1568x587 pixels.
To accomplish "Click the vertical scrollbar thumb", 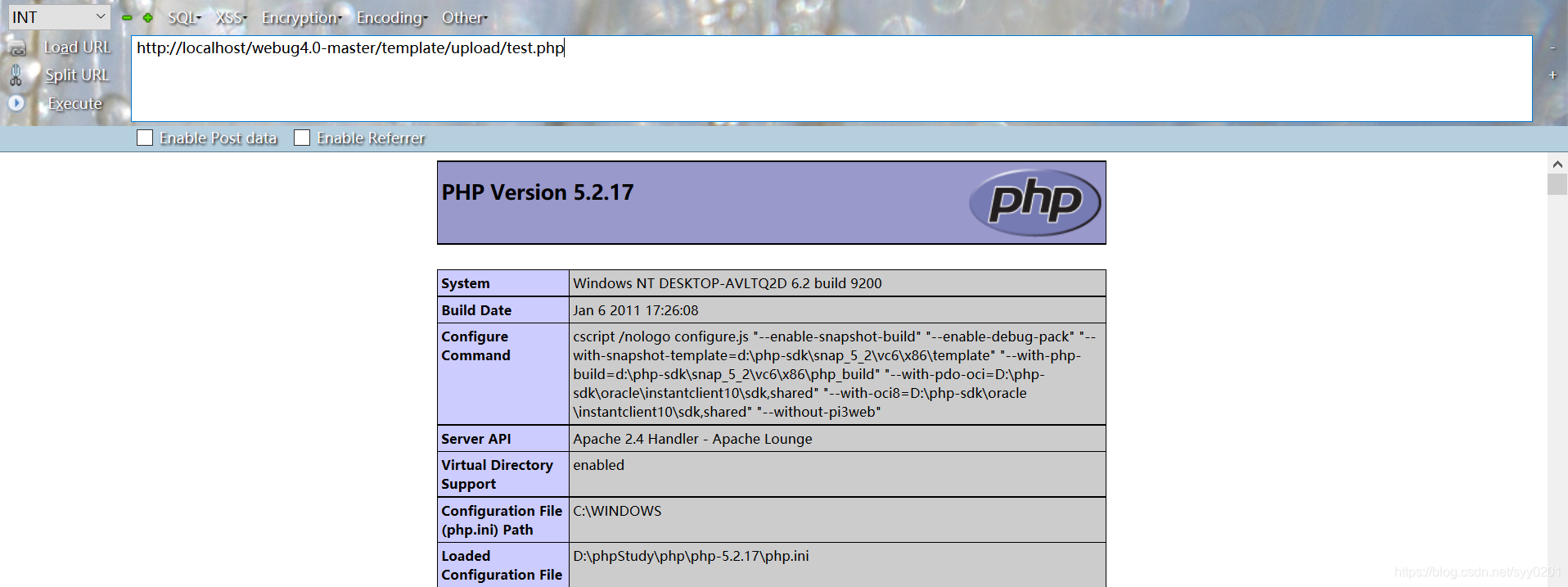I will (x=1557, y=183).
